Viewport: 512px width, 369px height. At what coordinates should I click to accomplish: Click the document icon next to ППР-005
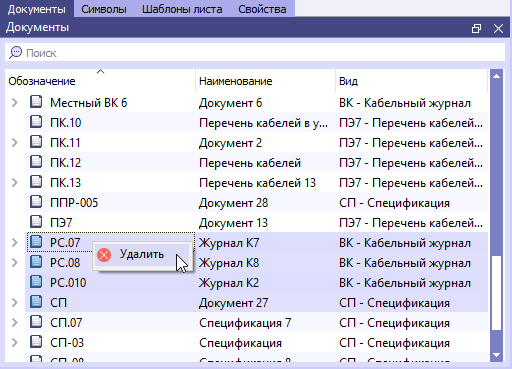click(36, 202)
